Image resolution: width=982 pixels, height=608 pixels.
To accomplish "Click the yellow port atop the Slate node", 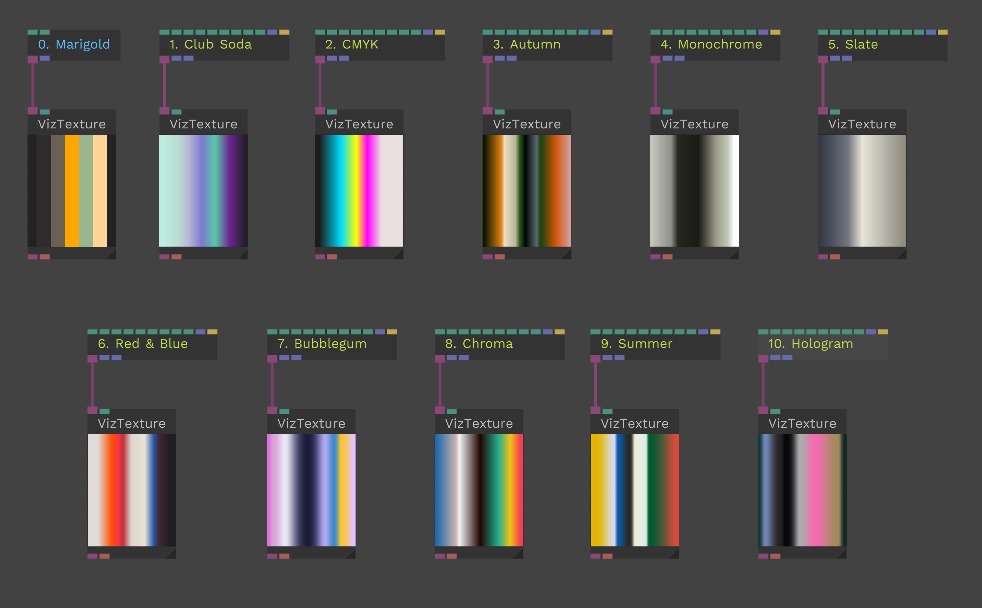I will coord(943,32).
